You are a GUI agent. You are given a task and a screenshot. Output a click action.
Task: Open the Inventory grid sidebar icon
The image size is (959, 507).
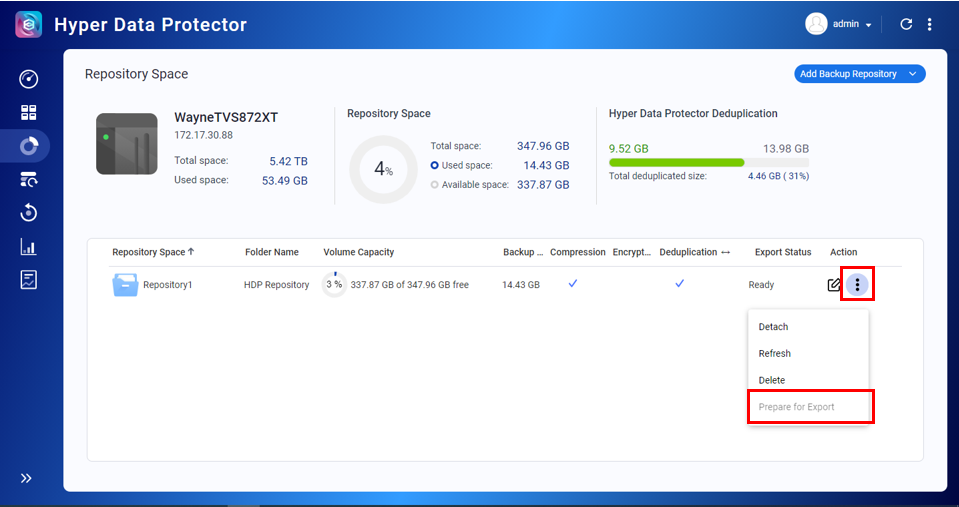(x=28, y=113)
